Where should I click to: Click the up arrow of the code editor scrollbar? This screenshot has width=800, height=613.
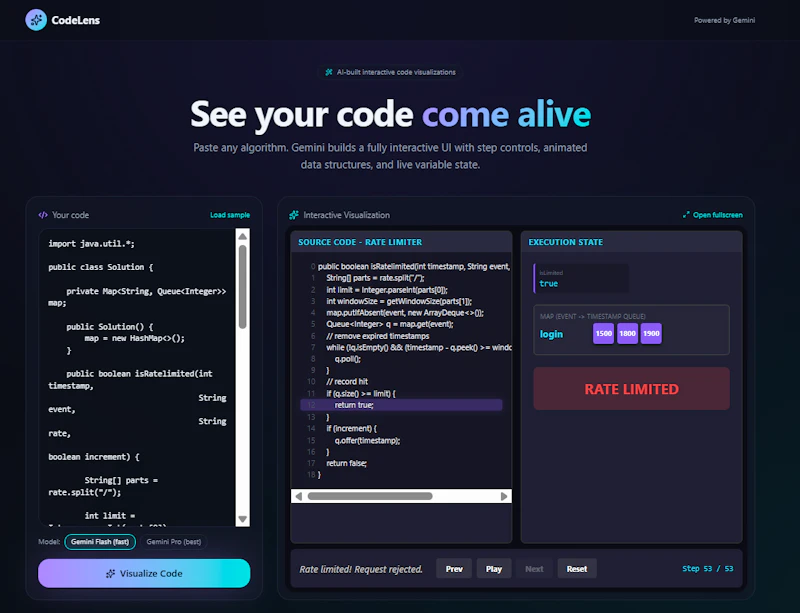pyautogui.click(x=243, y=236)
